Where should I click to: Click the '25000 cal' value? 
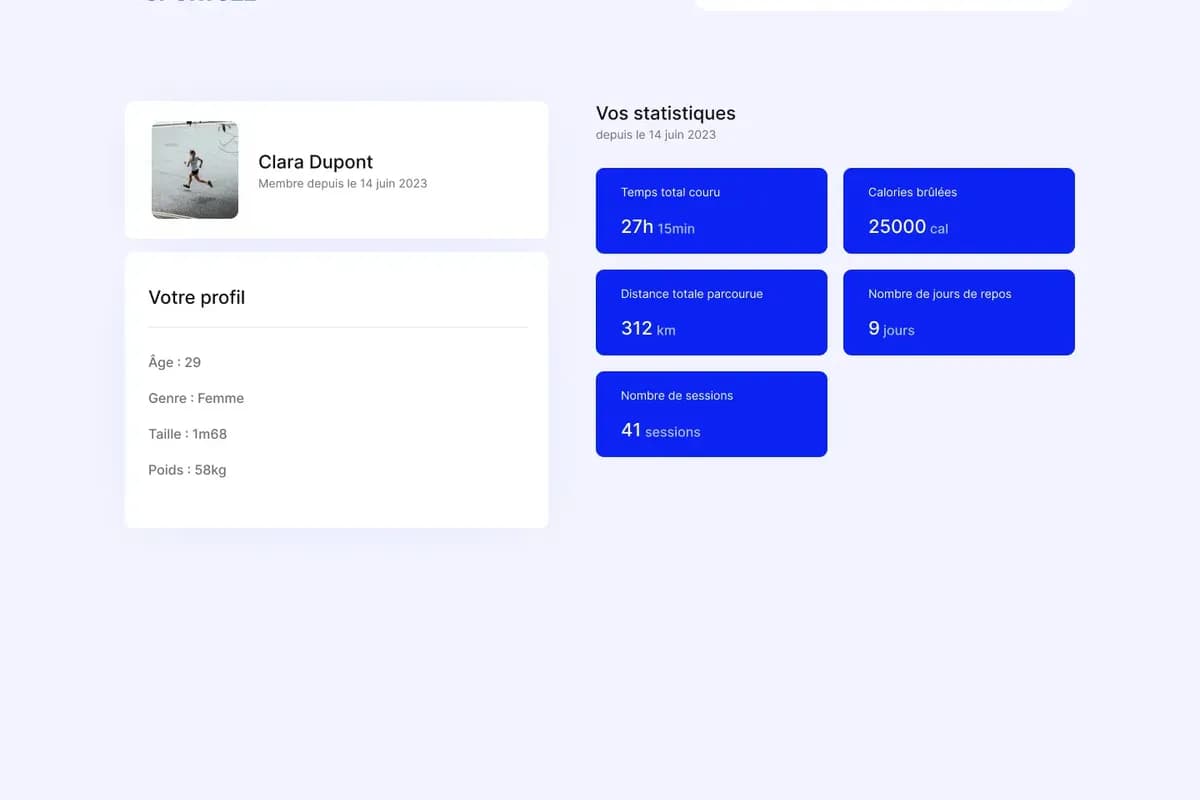click(x=907, y=227)
